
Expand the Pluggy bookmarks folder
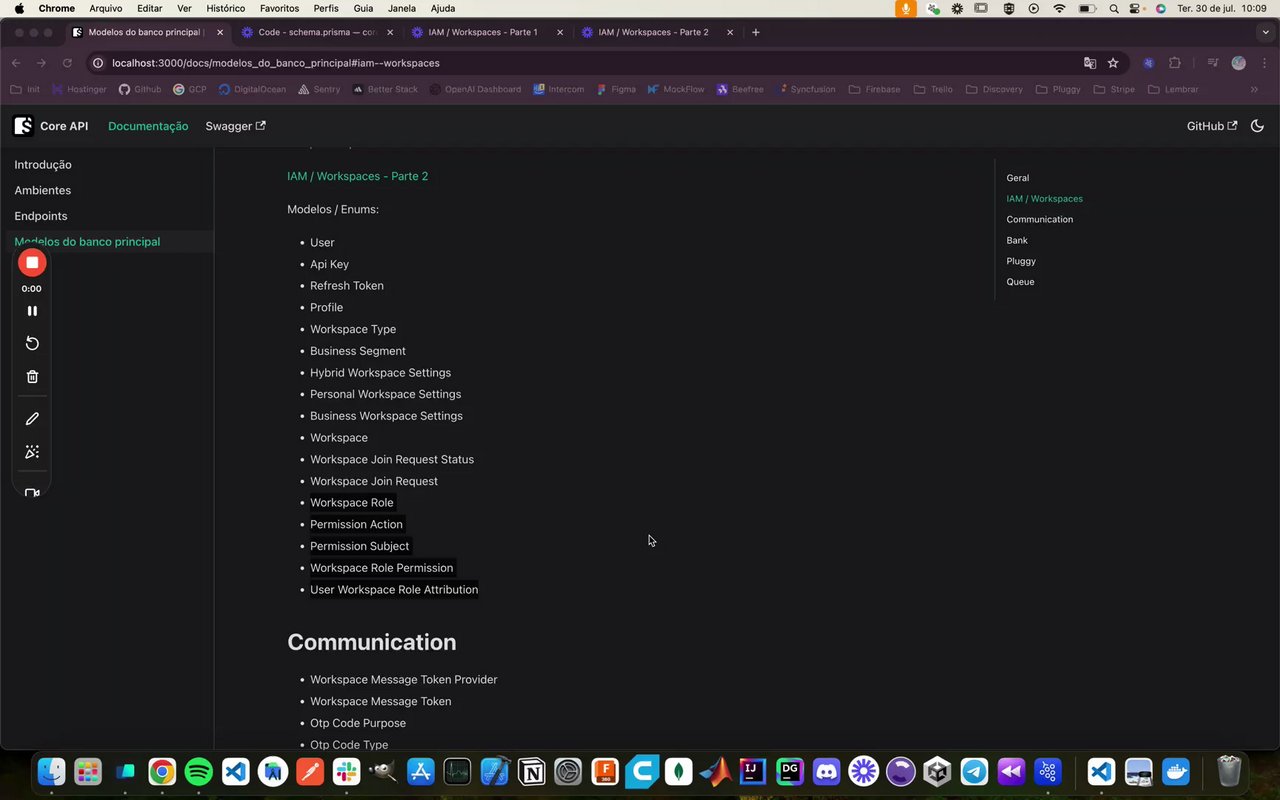click(x=1059, y=89)
